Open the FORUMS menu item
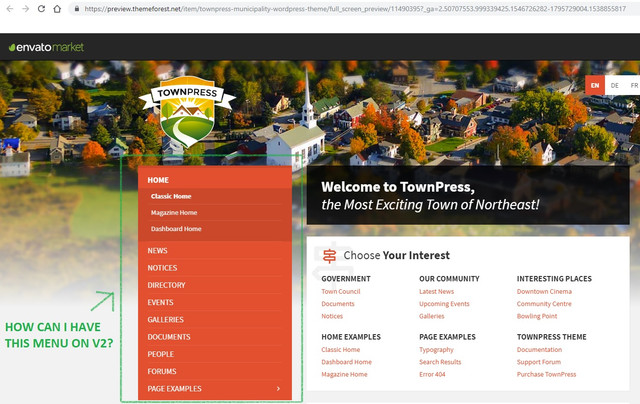 [162, 371]
